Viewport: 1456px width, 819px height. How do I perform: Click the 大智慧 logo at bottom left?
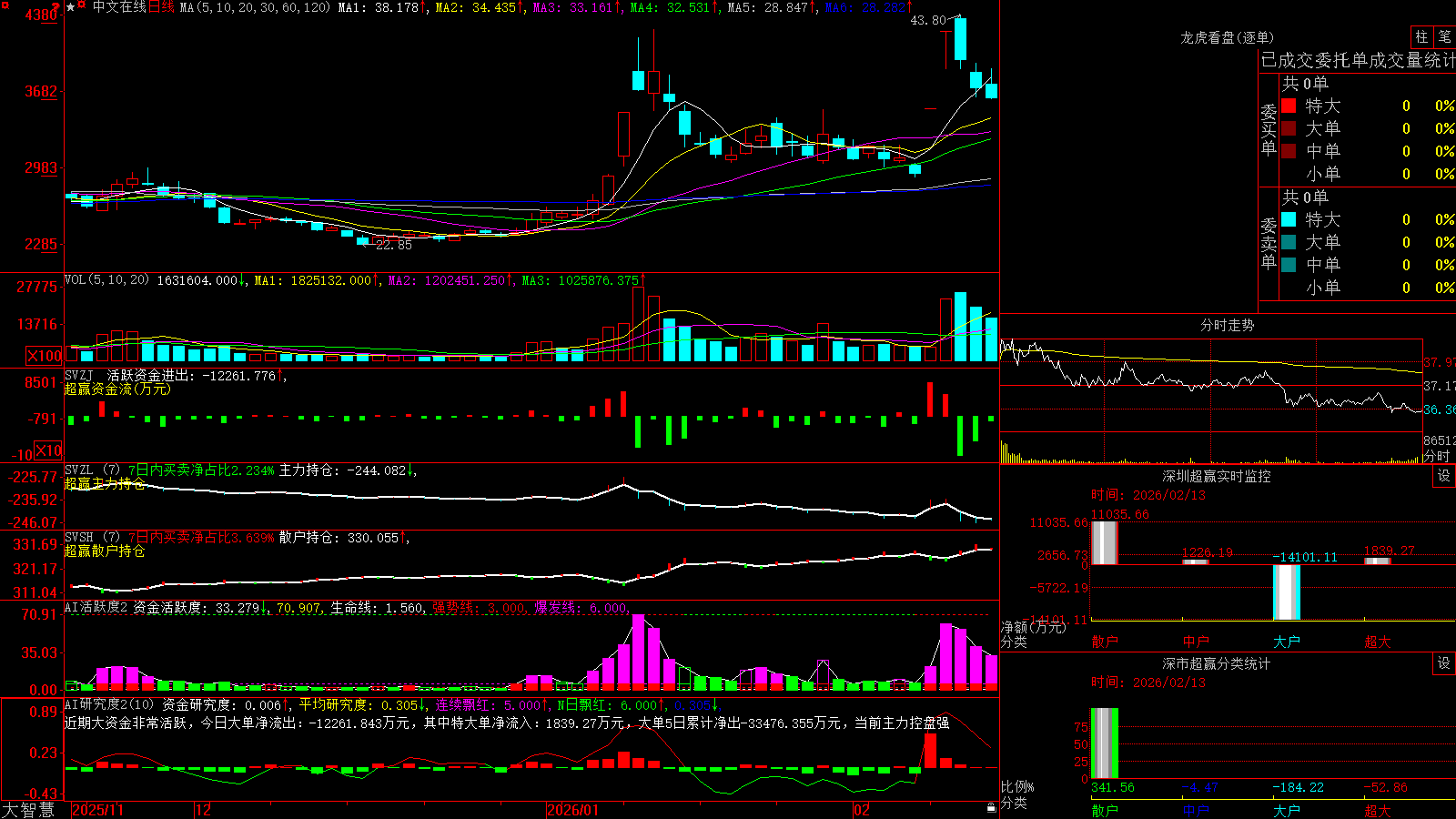coord(28,810)
